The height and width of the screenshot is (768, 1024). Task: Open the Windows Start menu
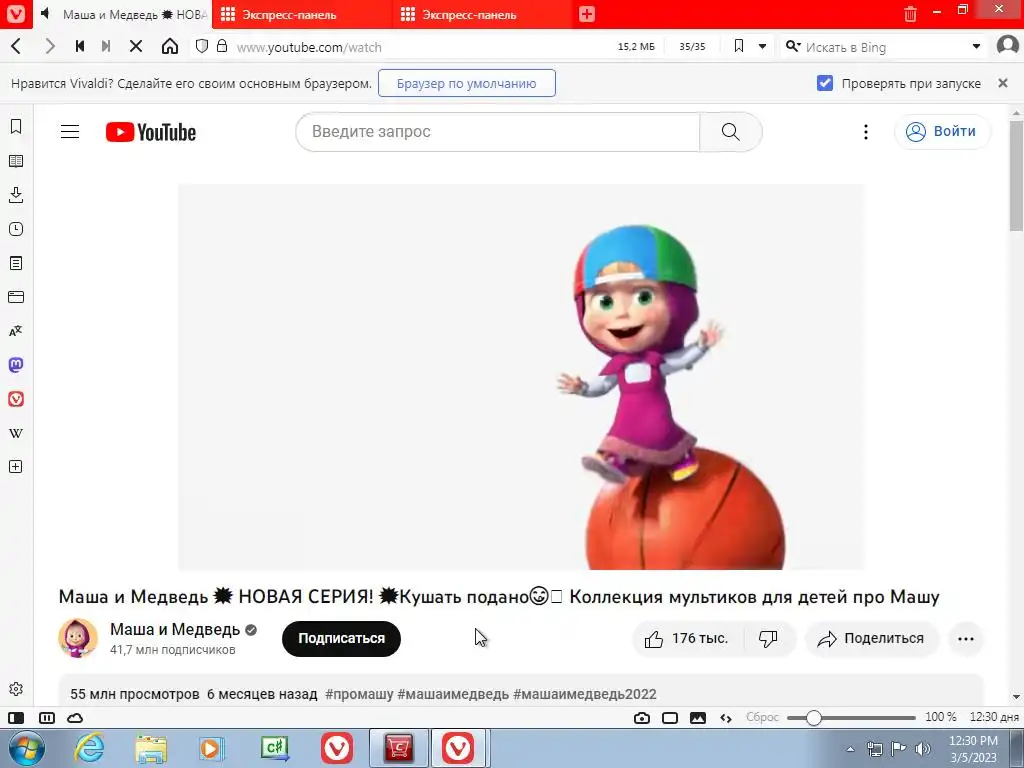pyautogui.click(x=27, y=748)
